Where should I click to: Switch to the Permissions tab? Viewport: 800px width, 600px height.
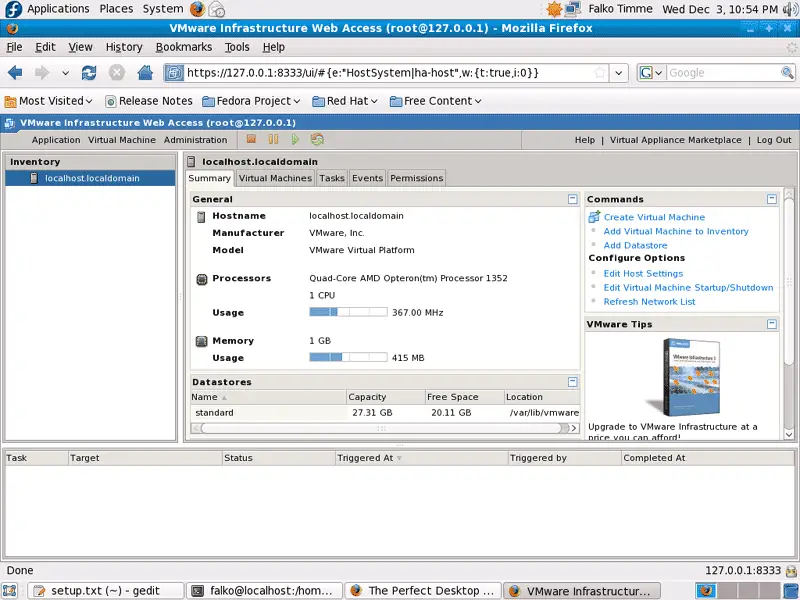tap(416, 178)
